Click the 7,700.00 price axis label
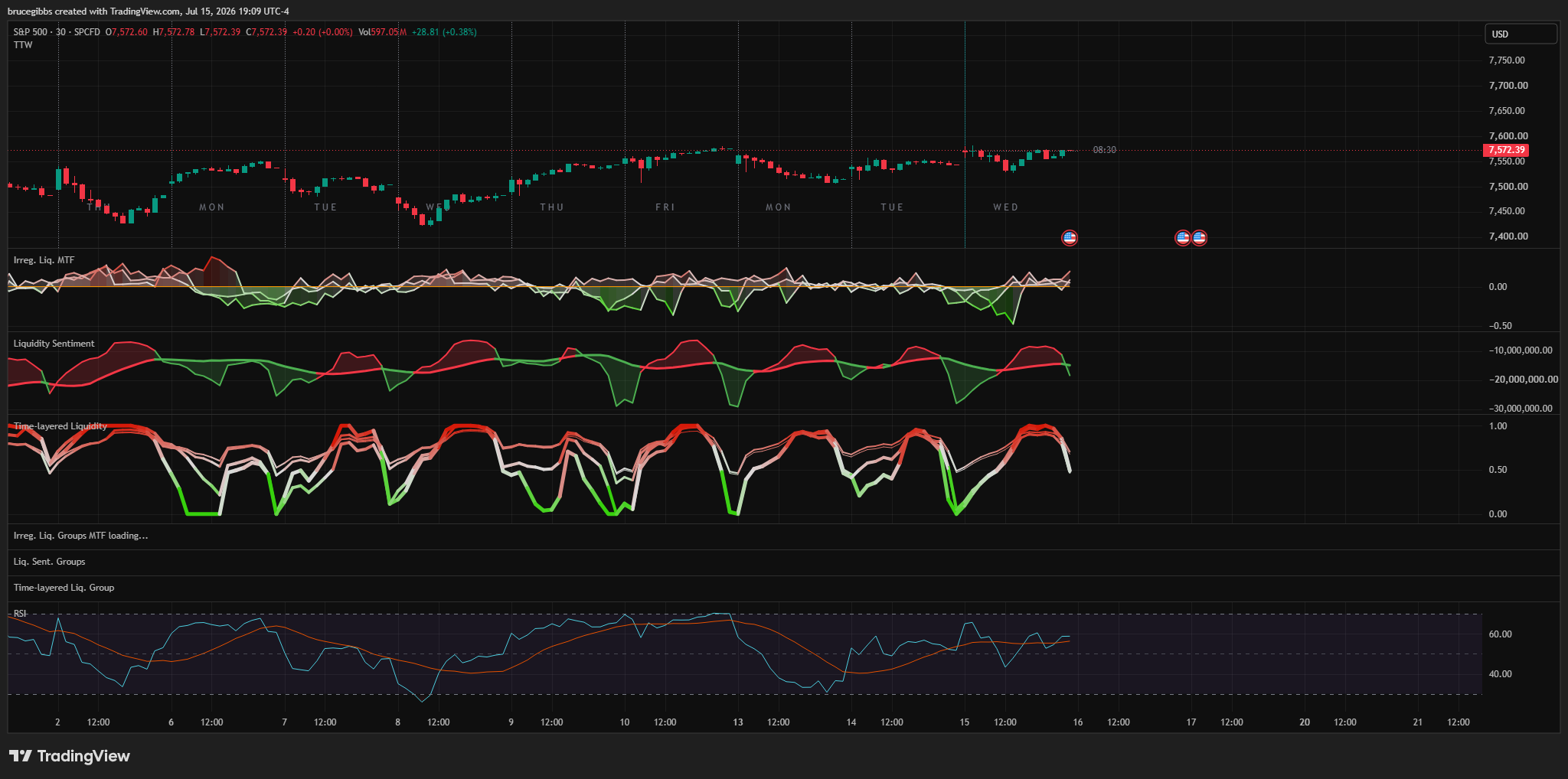Viewport: 1568px width, 779px height. (x=1508, y=86)
